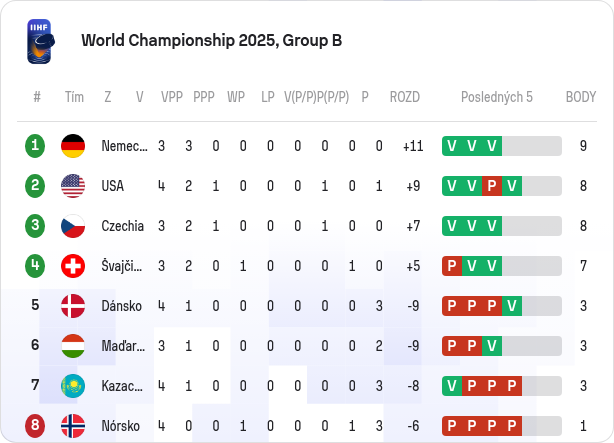The height and width of the screenshot is (443, 614).
Task: Open the Czechia team link
Action: pyautogui.click(x=123, y=226)
